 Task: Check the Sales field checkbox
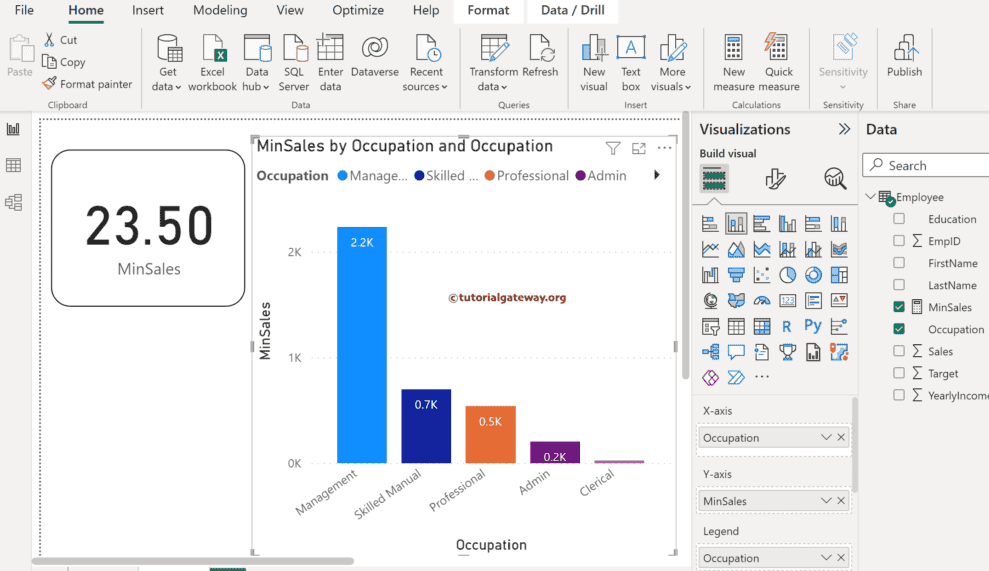tap(899, 351)
